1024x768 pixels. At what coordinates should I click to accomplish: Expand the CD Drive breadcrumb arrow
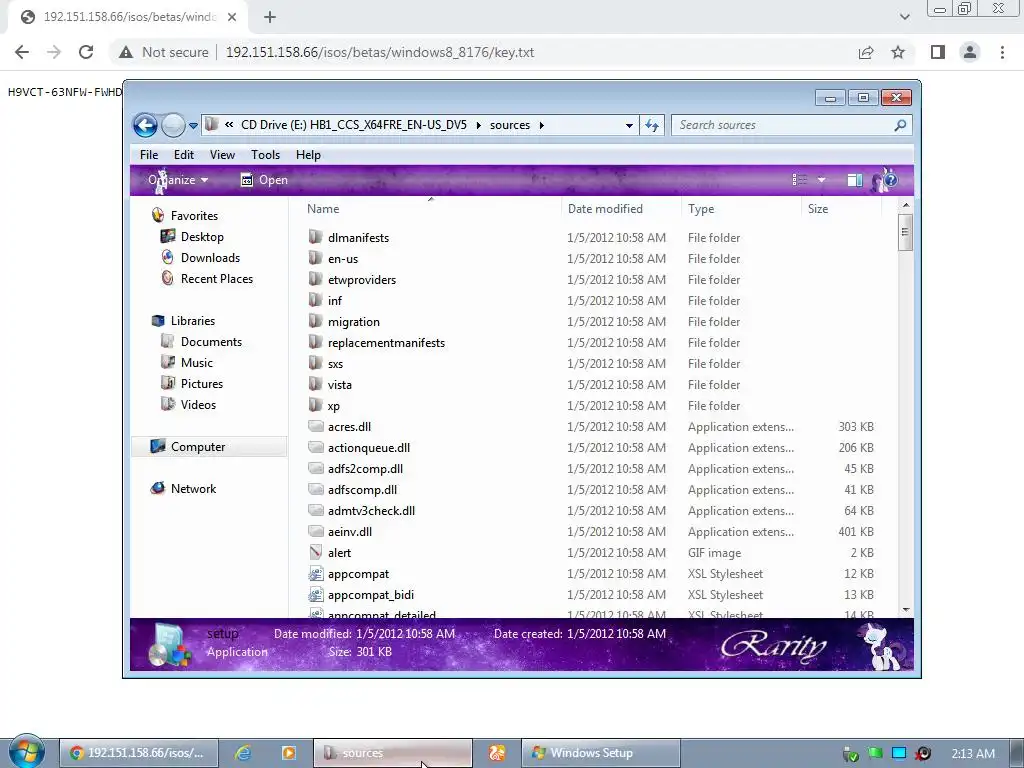pyautogui.click(x=478, y=125)
